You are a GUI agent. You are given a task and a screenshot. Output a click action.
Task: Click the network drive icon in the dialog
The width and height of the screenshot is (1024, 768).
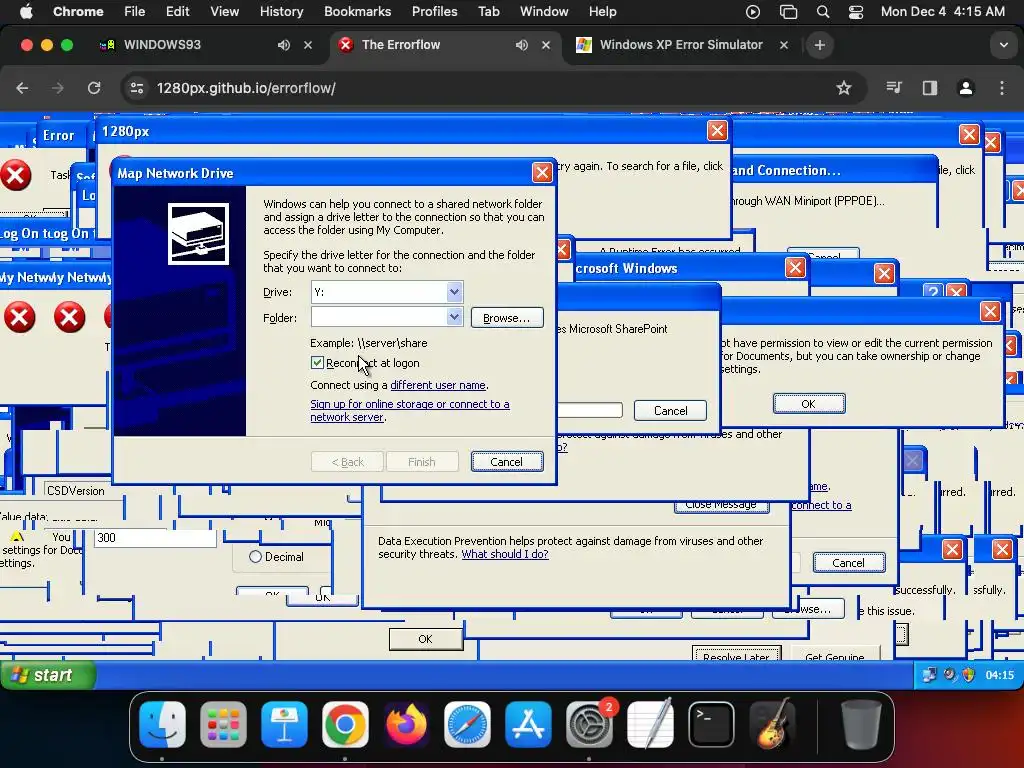tap(198, 234)
